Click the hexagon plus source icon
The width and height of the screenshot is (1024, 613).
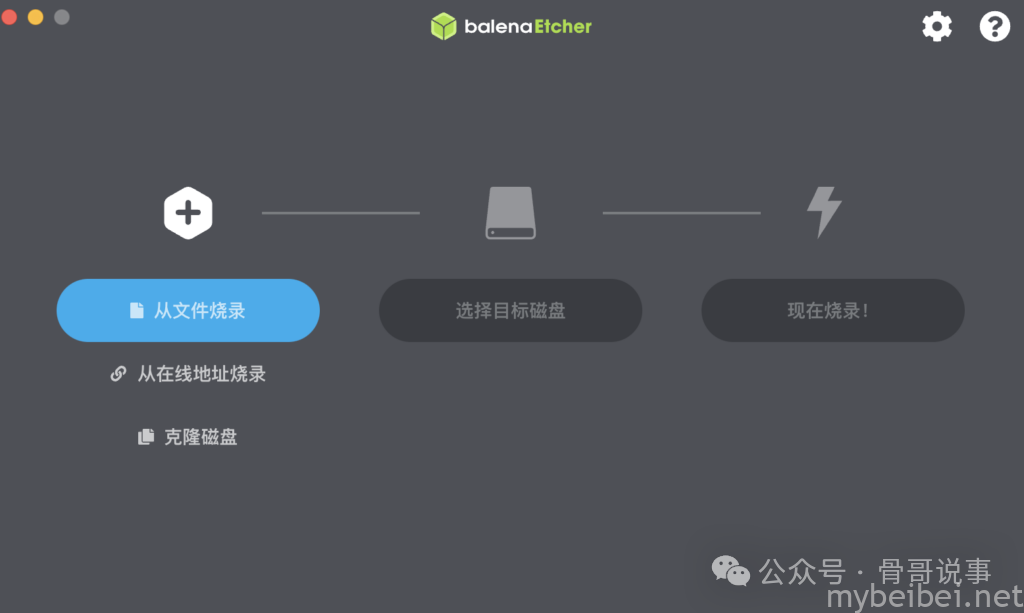coord(188,213)
